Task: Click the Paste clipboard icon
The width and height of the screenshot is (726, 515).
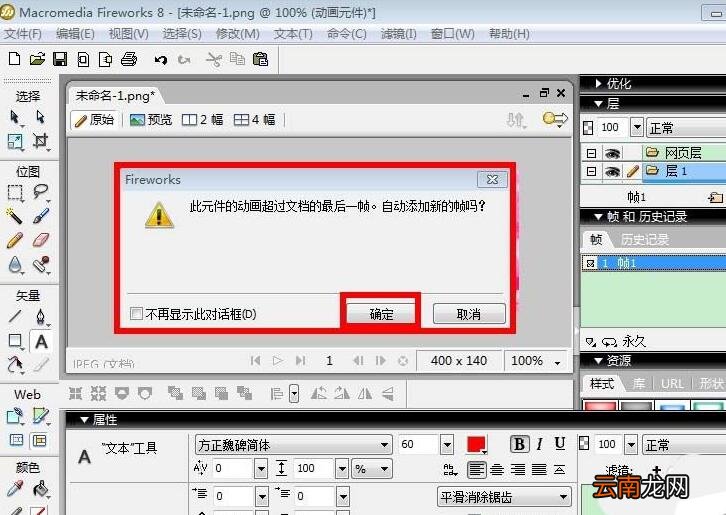Action: pyautogui.click(x=261, y=59)
